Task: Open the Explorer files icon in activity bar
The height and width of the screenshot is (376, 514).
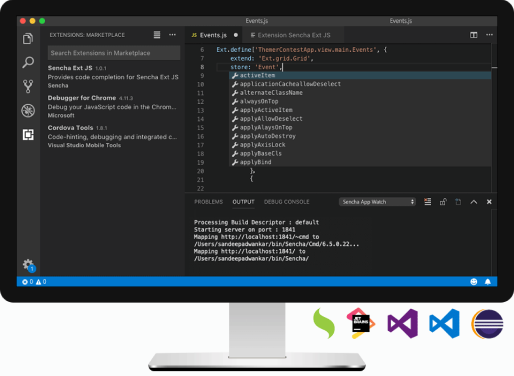Action: pos(28,39)
